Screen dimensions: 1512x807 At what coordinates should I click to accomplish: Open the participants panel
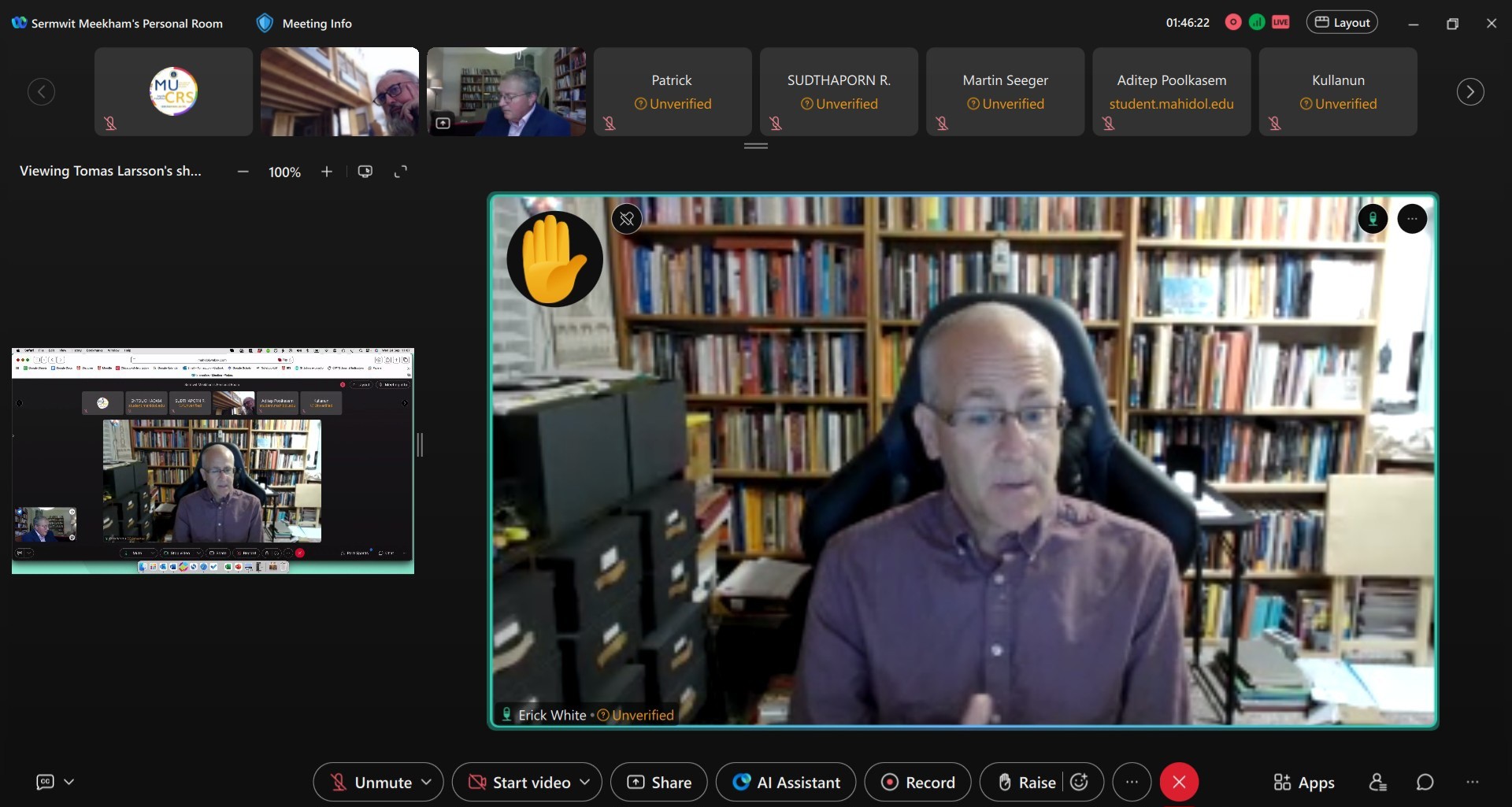click(x=1377, y=782)
